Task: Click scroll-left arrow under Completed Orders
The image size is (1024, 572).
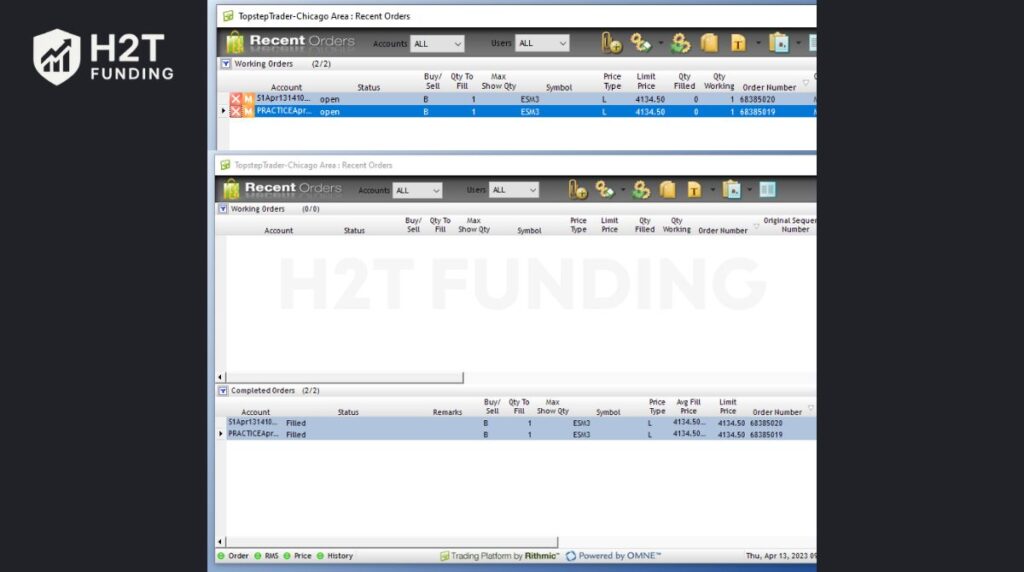Action: pyautogui.click(x=220, y=542)
